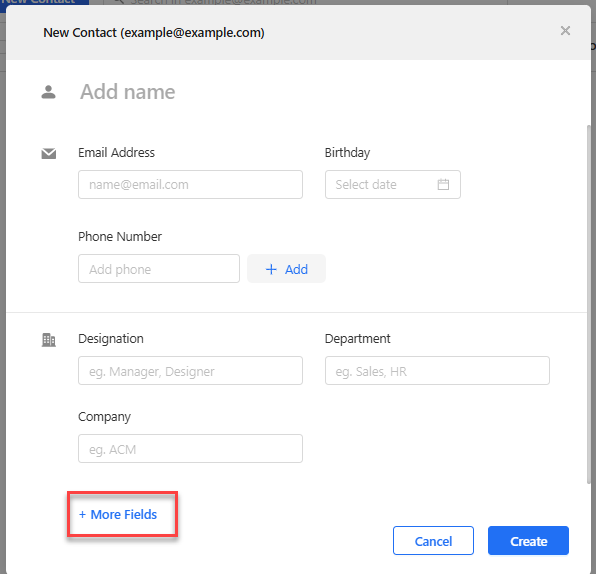Expand + More Fields

118,514
